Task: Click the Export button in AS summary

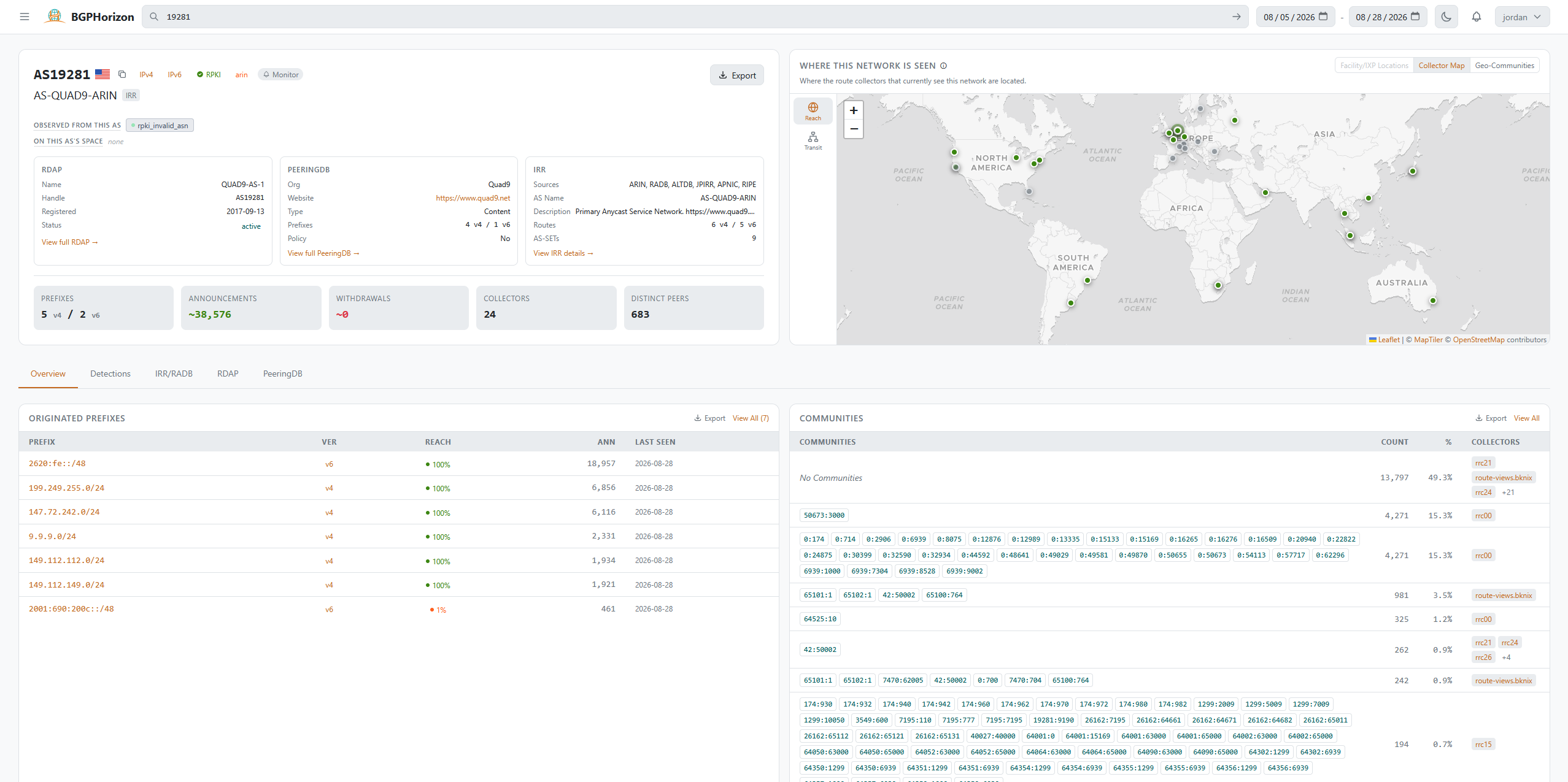Action: click(736, 75)
